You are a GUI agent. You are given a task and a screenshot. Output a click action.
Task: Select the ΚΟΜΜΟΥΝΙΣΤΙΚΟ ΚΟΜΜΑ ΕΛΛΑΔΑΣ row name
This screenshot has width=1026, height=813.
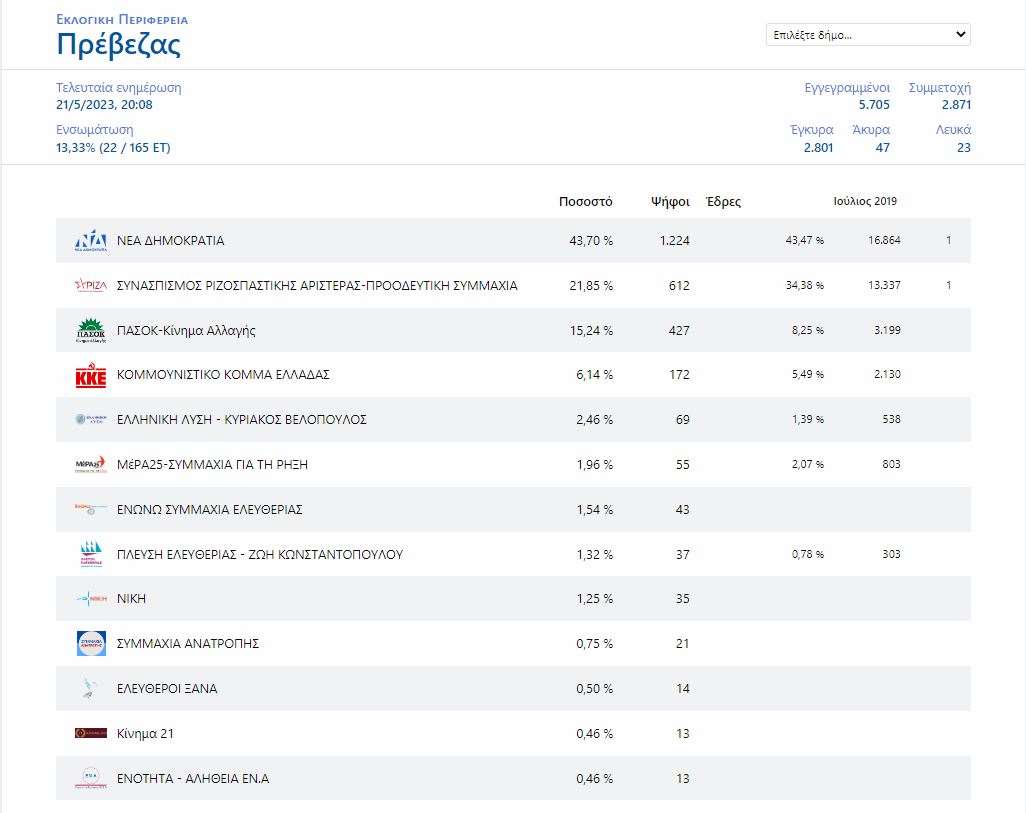[x=223, y=375]
